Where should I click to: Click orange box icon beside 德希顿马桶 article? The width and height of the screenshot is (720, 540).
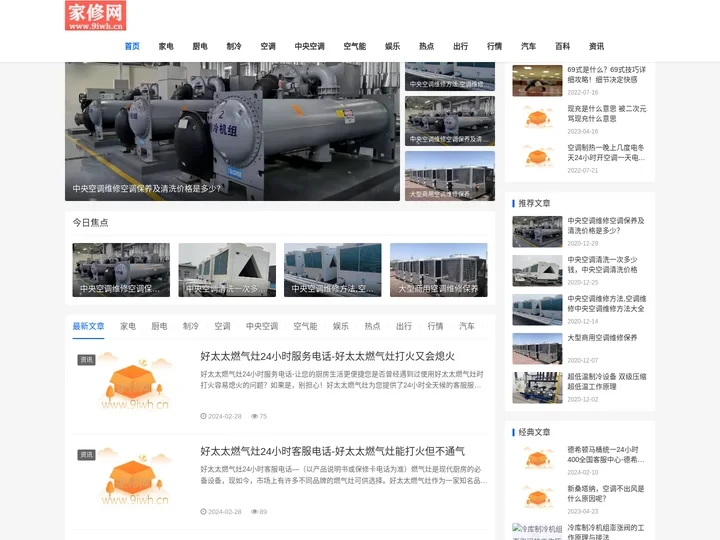point(537,461)
